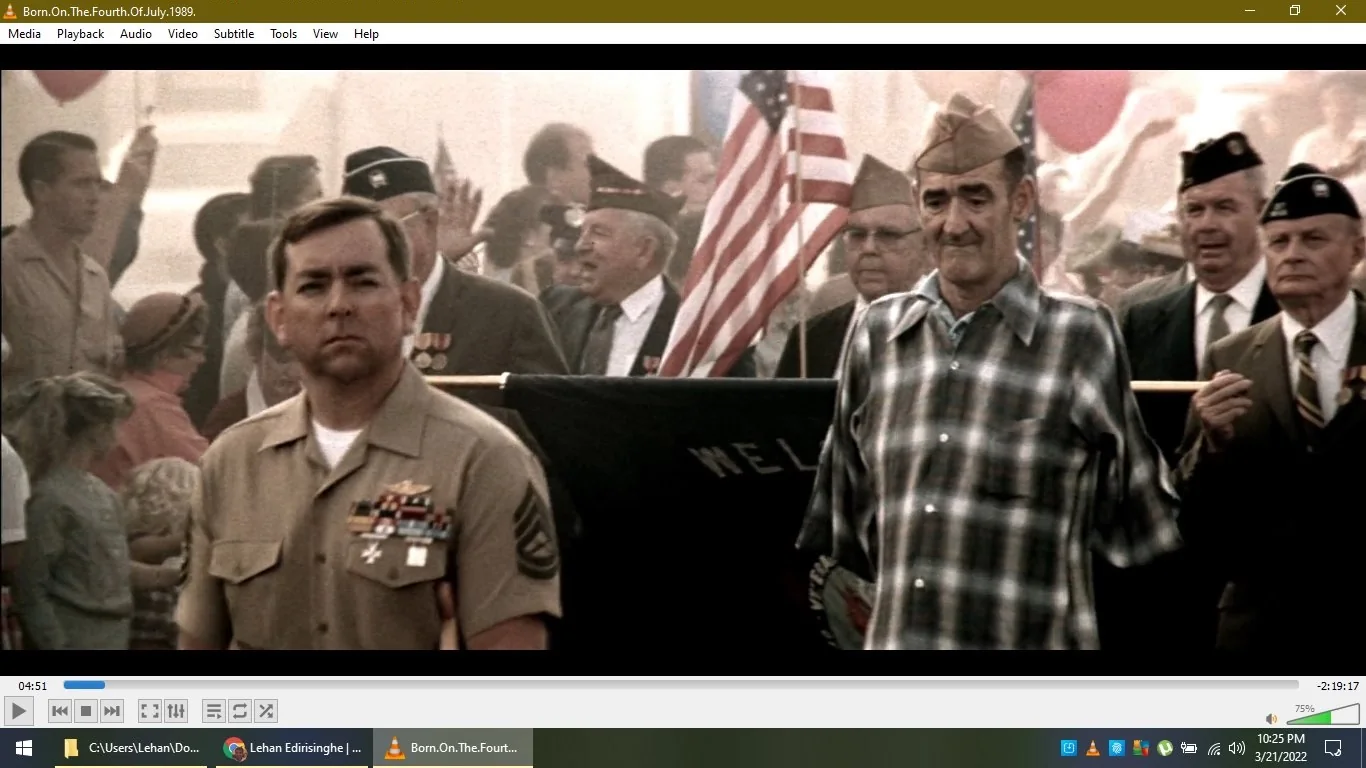Screen dimensions: 1366x768
Task: Set volume on the green volume slider
Action: 1323,714
